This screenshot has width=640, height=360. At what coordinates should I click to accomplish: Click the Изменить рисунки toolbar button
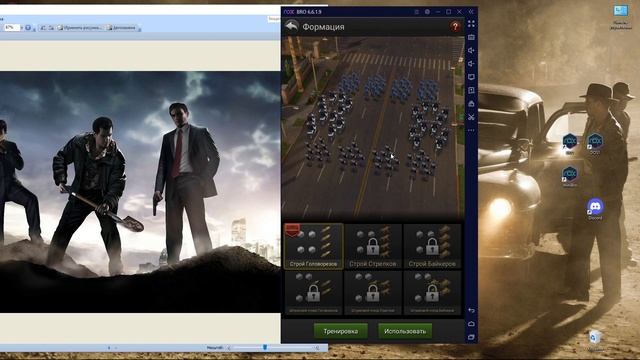coord(80,28)
